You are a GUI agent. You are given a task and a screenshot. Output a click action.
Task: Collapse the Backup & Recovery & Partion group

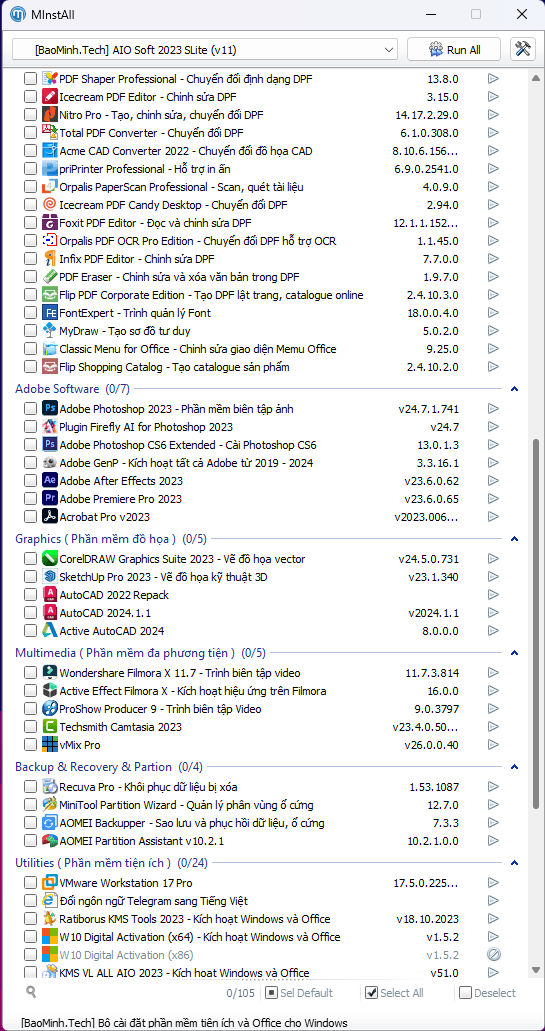515,767
